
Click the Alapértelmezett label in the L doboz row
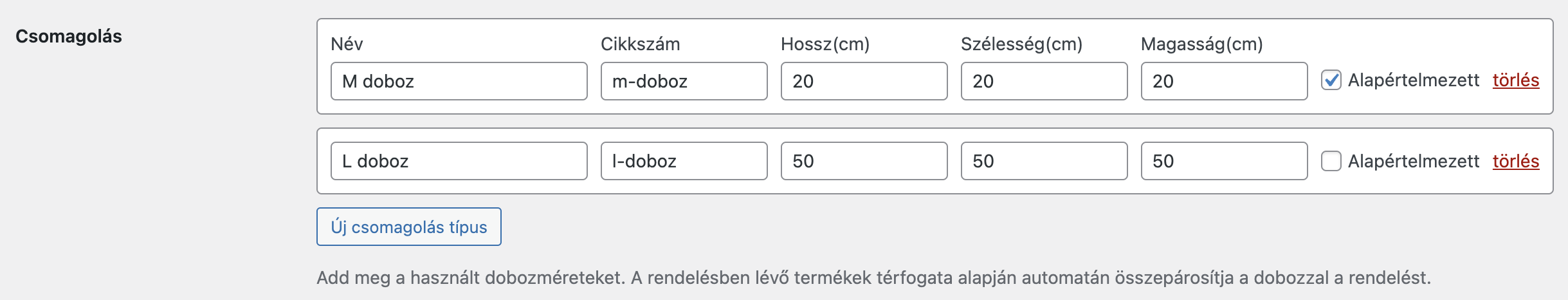[x=1413, y=161]
